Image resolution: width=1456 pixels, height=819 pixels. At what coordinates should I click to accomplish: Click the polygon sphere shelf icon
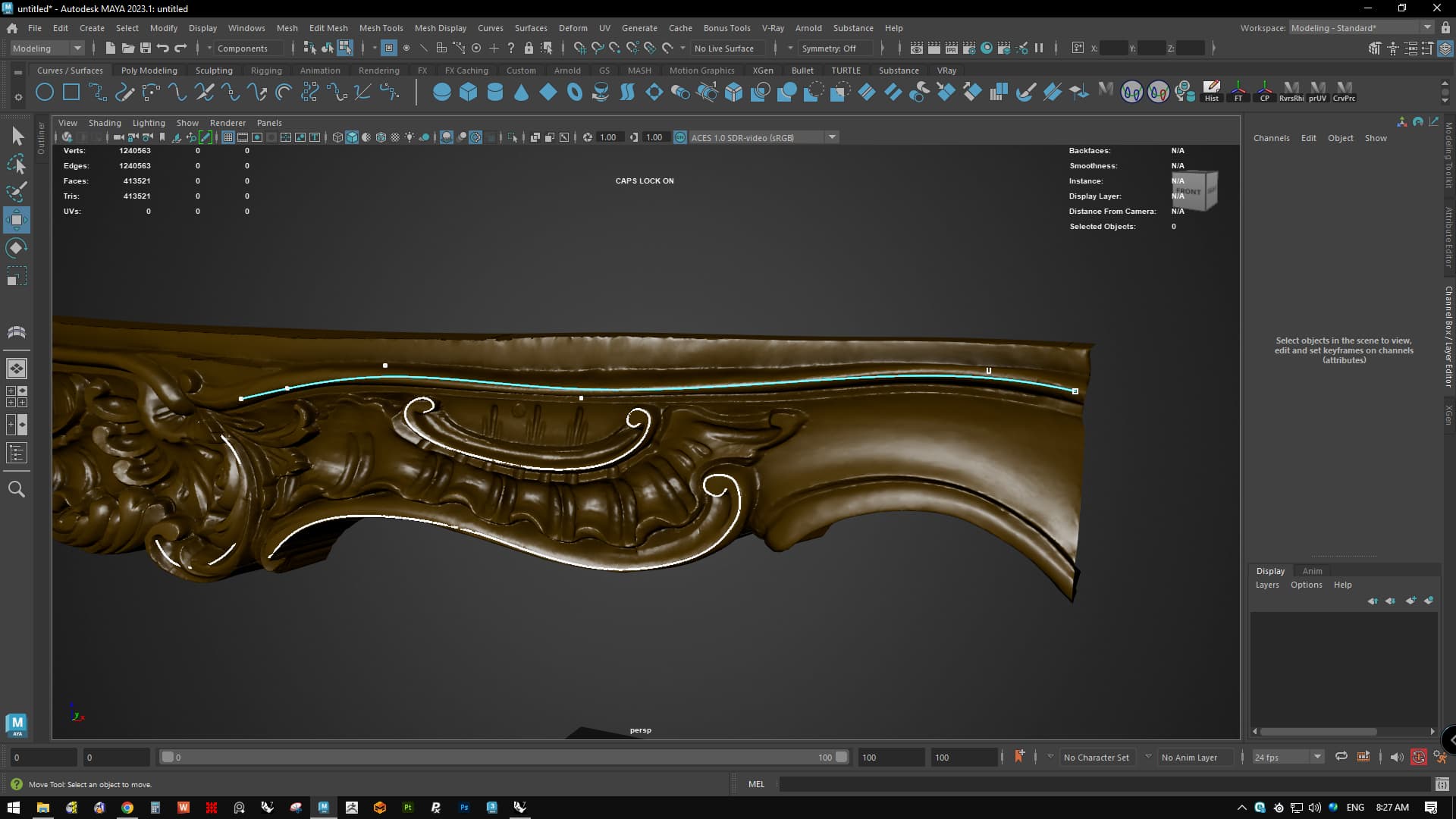(442, 92)
